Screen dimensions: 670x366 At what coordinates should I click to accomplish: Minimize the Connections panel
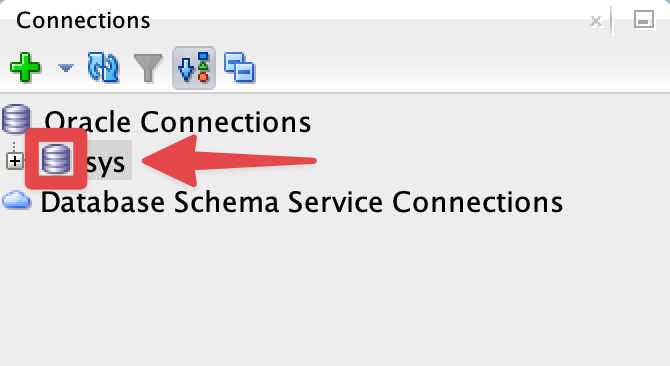point(644,20)
